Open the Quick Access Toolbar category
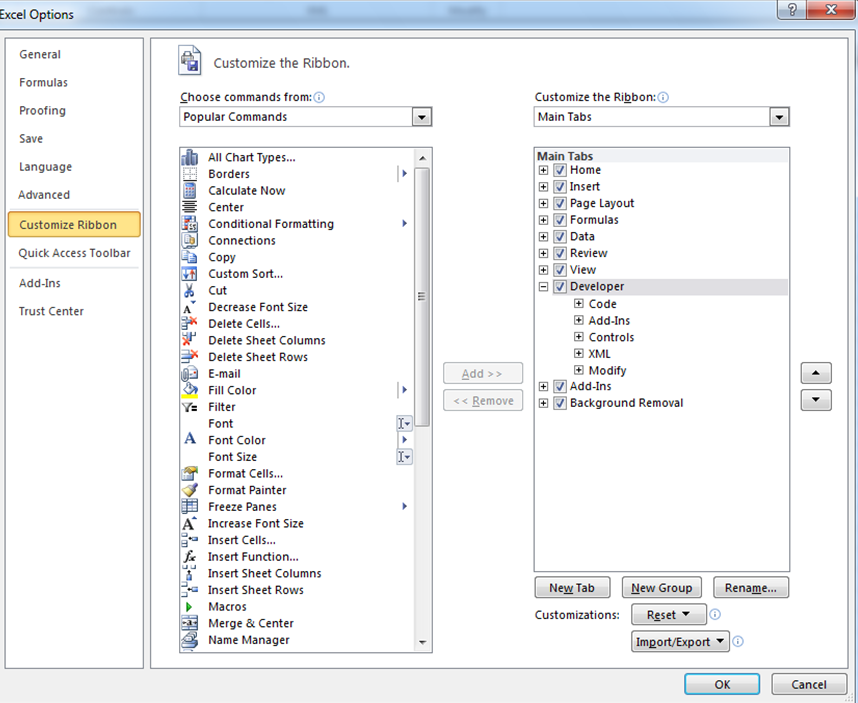 74,253
